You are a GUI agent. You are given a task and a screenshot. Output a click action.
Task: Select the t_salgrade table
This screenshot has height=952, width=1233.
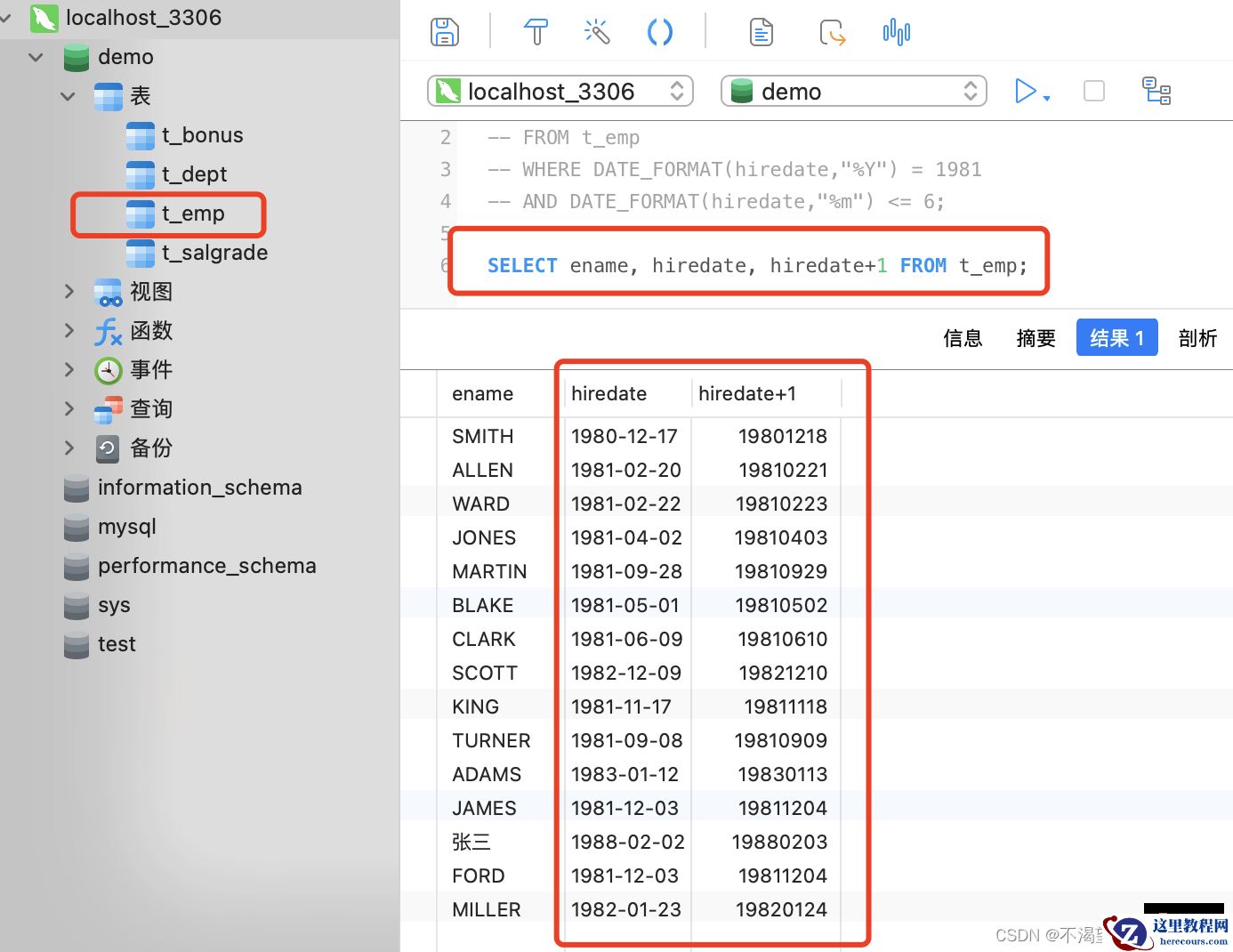pos(214,253)
